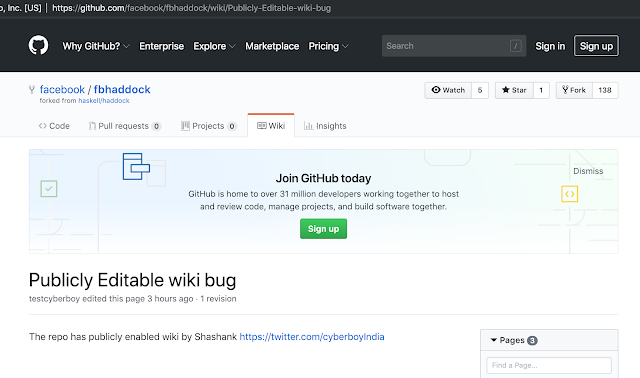View the watchers count 5
The image size is (640, 378).
click(x=480, y=90)
